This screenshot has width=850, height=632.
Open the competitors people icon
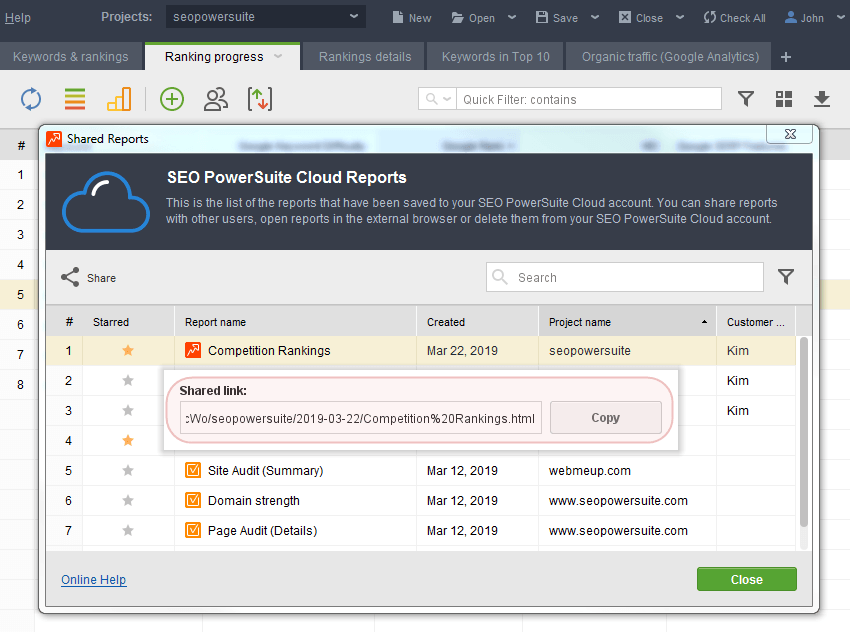pos(216,99)
